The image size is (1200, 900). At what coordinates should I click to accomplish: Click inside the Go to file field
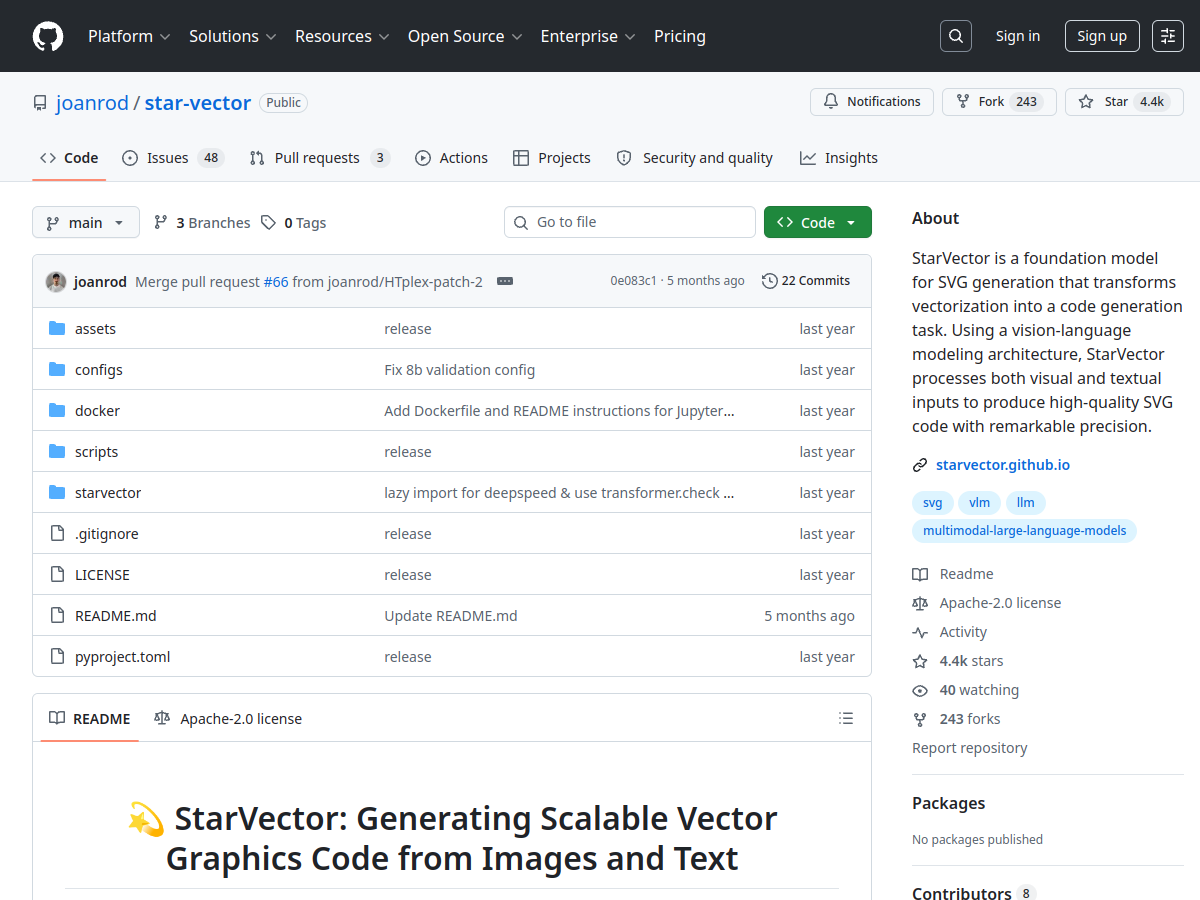point(630,221)
